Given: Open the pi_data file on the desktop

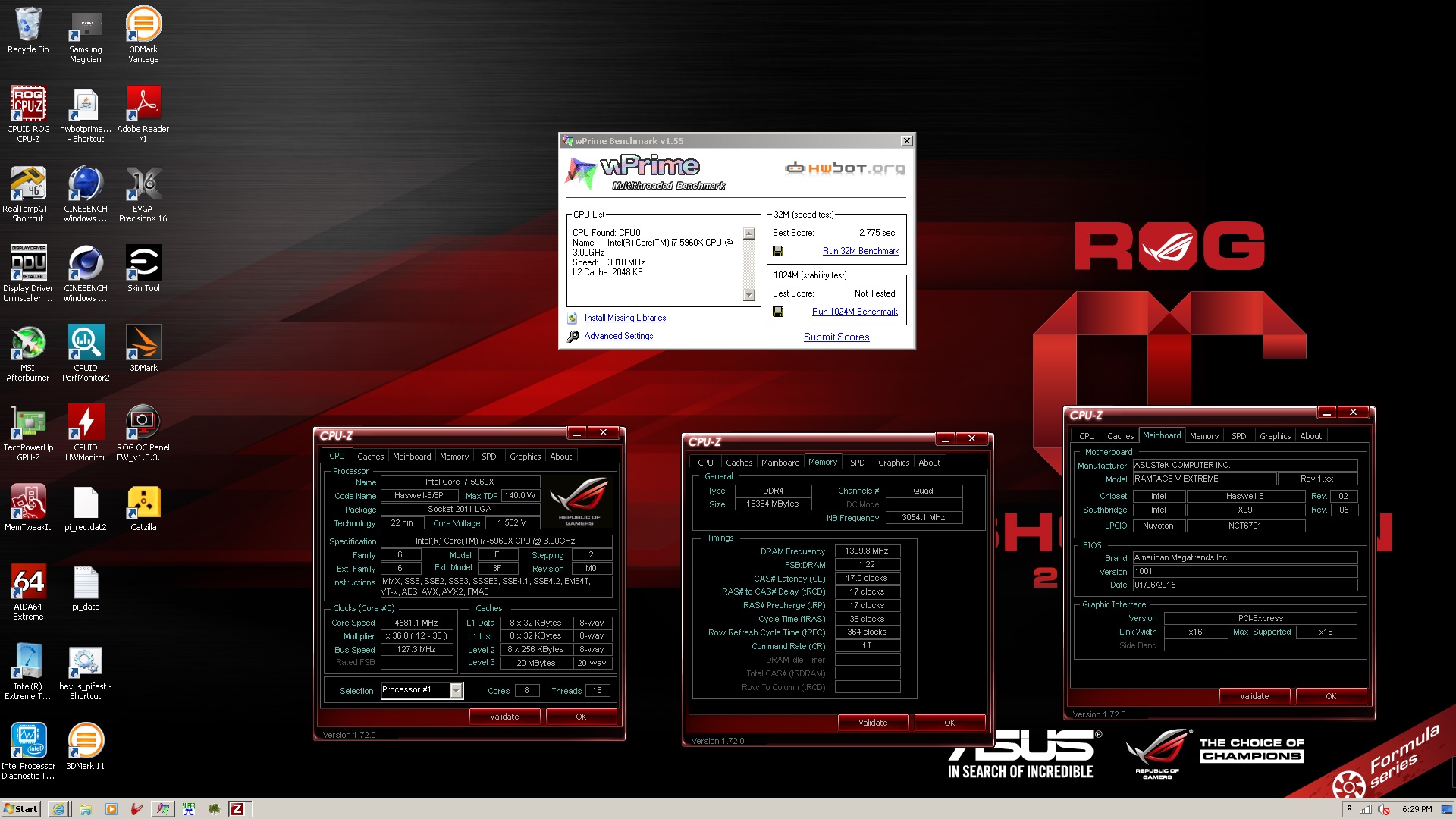Looking at the screenshot, I should click(86, 587).
